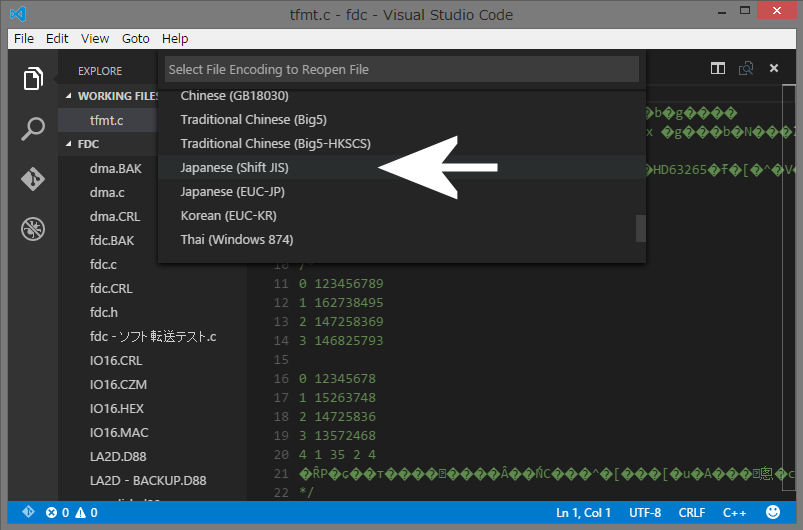Open IO16.HEX file
This screenshot has width=803, height=530.
pos(117,409)
